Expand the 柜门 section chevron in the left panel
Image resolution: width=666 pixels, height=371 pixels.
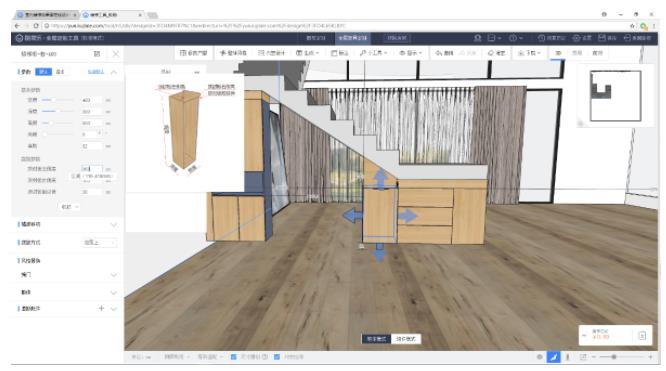[x=113, y=275]
